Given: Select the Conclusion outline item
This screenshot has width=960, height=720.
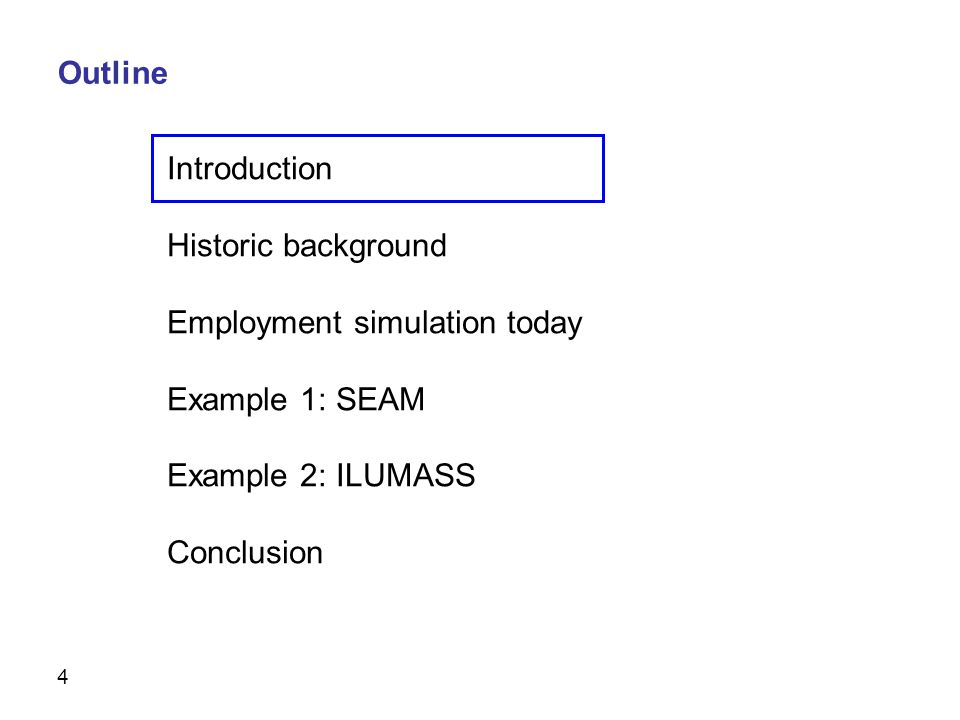Looking at the screenshot, I should coord(245,552).
